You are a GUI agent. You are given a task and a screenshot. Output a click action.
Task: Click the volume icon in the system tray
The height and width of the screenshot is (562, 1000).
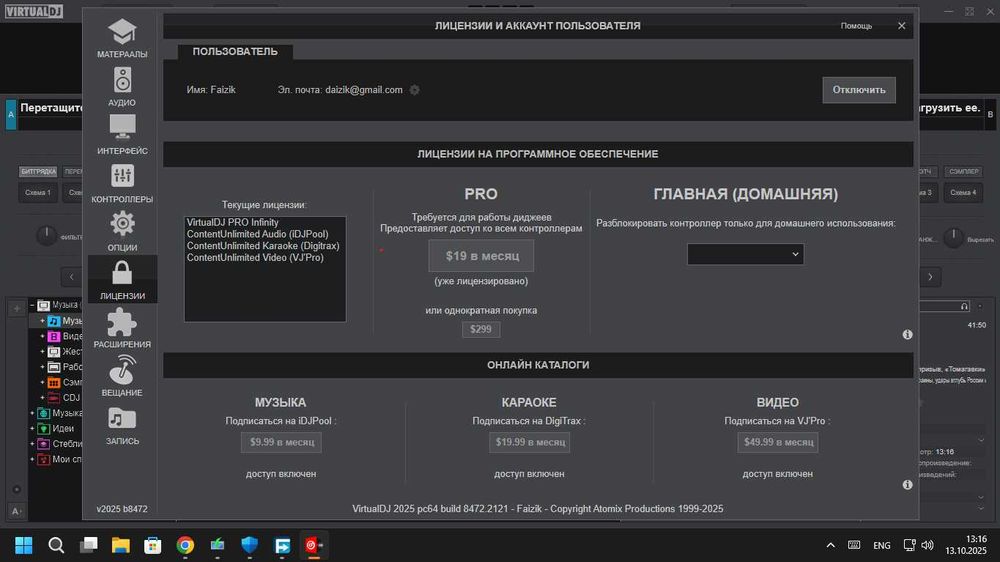(928, 545)
